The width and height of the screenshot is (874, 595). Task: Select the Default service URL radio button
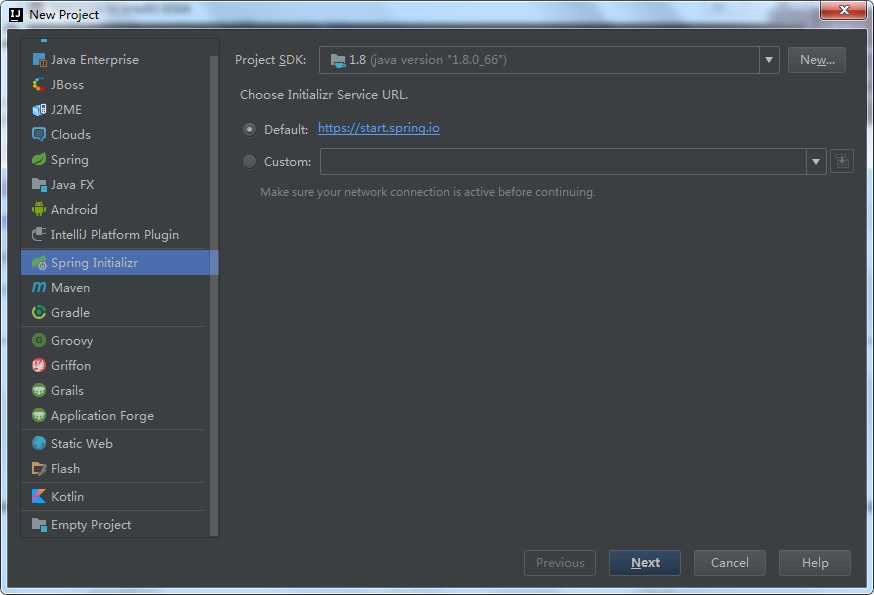[250, 129]
